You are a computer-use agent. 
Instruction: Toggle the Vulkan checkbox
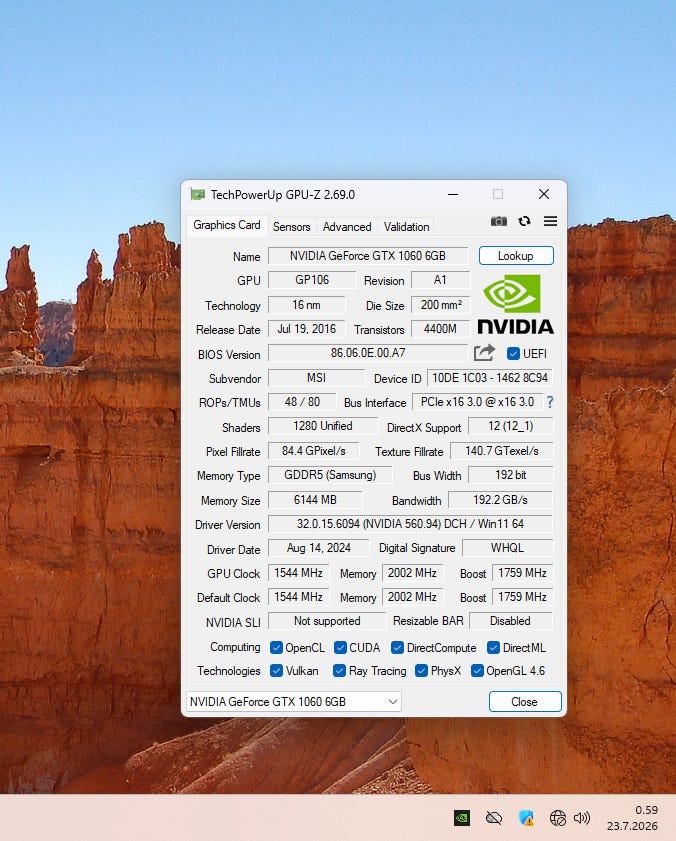click(x=276, y=671)
